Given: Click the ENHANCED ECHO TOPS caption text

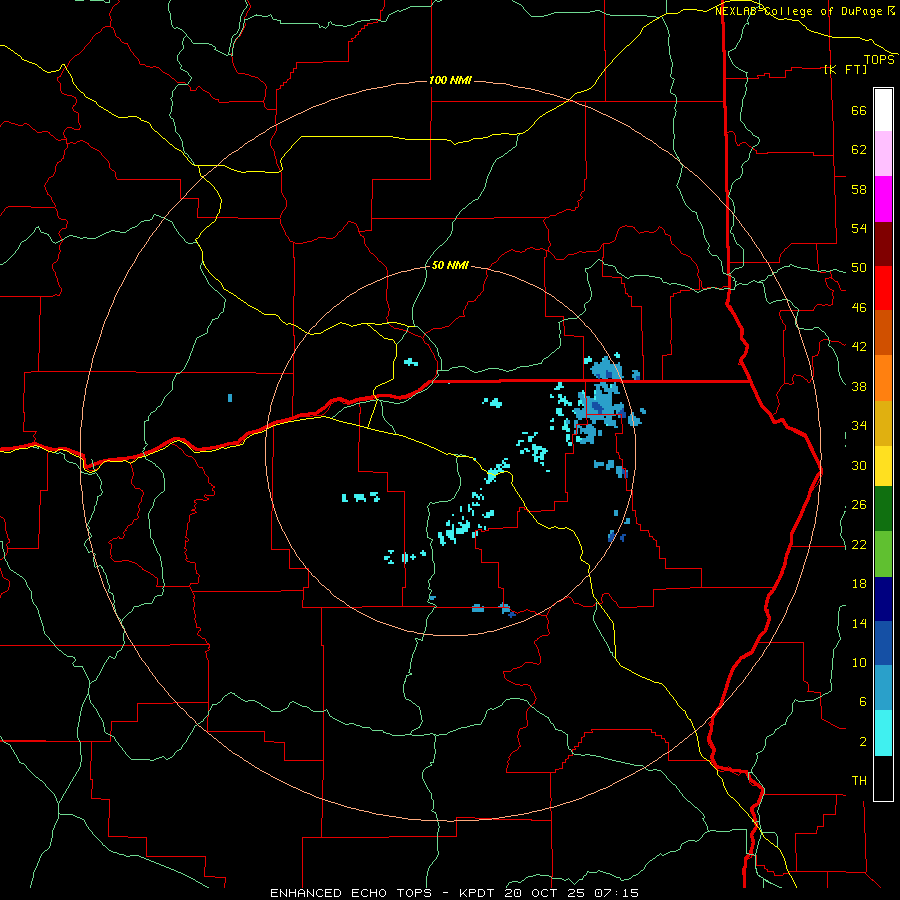Looking at the screenshot, I should 351,893.
